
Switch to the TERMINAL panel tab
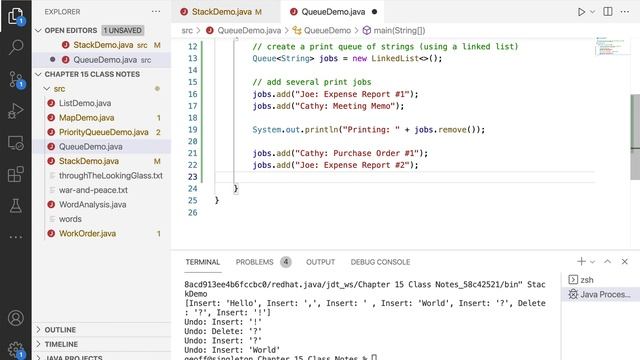(x=202, y=262)
